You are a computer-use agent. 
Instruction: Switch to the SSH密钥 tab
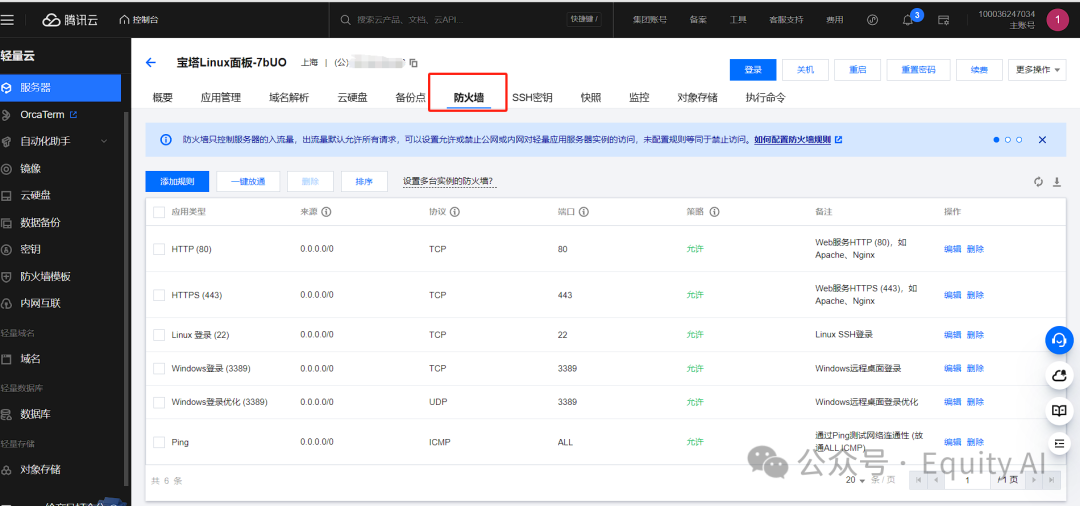point(532,97)
